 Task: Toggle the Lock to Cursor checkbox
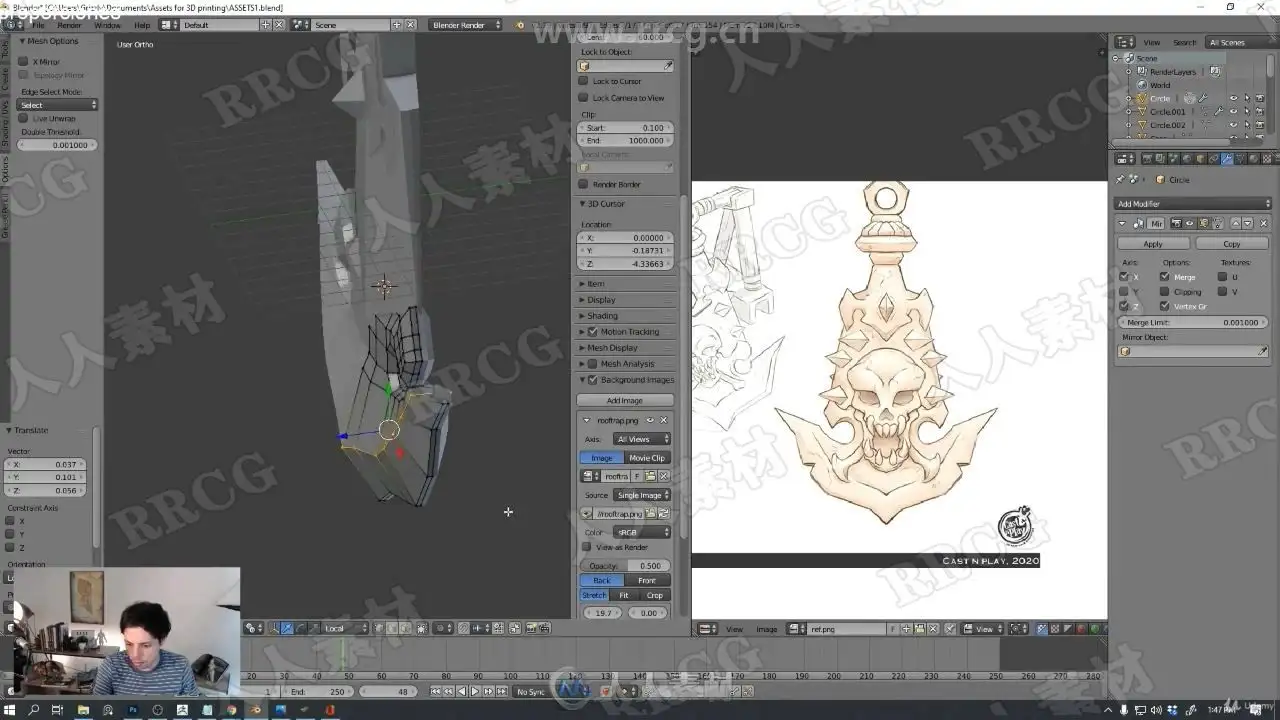tap(584, 82)
